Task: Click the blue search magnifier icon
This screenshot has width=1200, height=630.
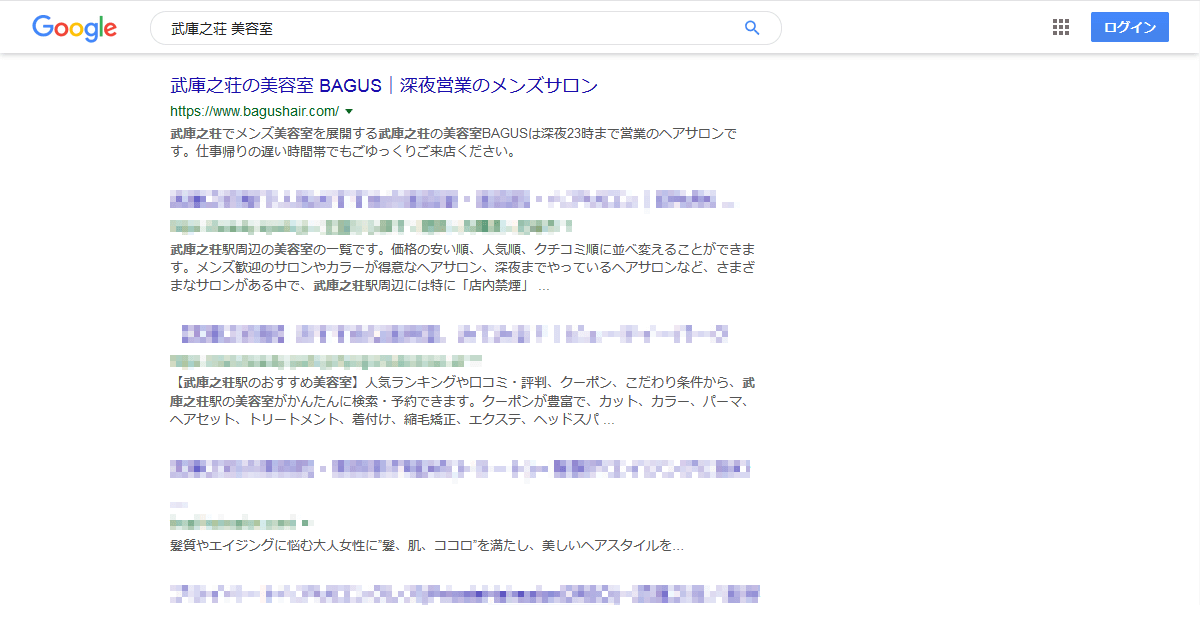Action: point(752,28)
